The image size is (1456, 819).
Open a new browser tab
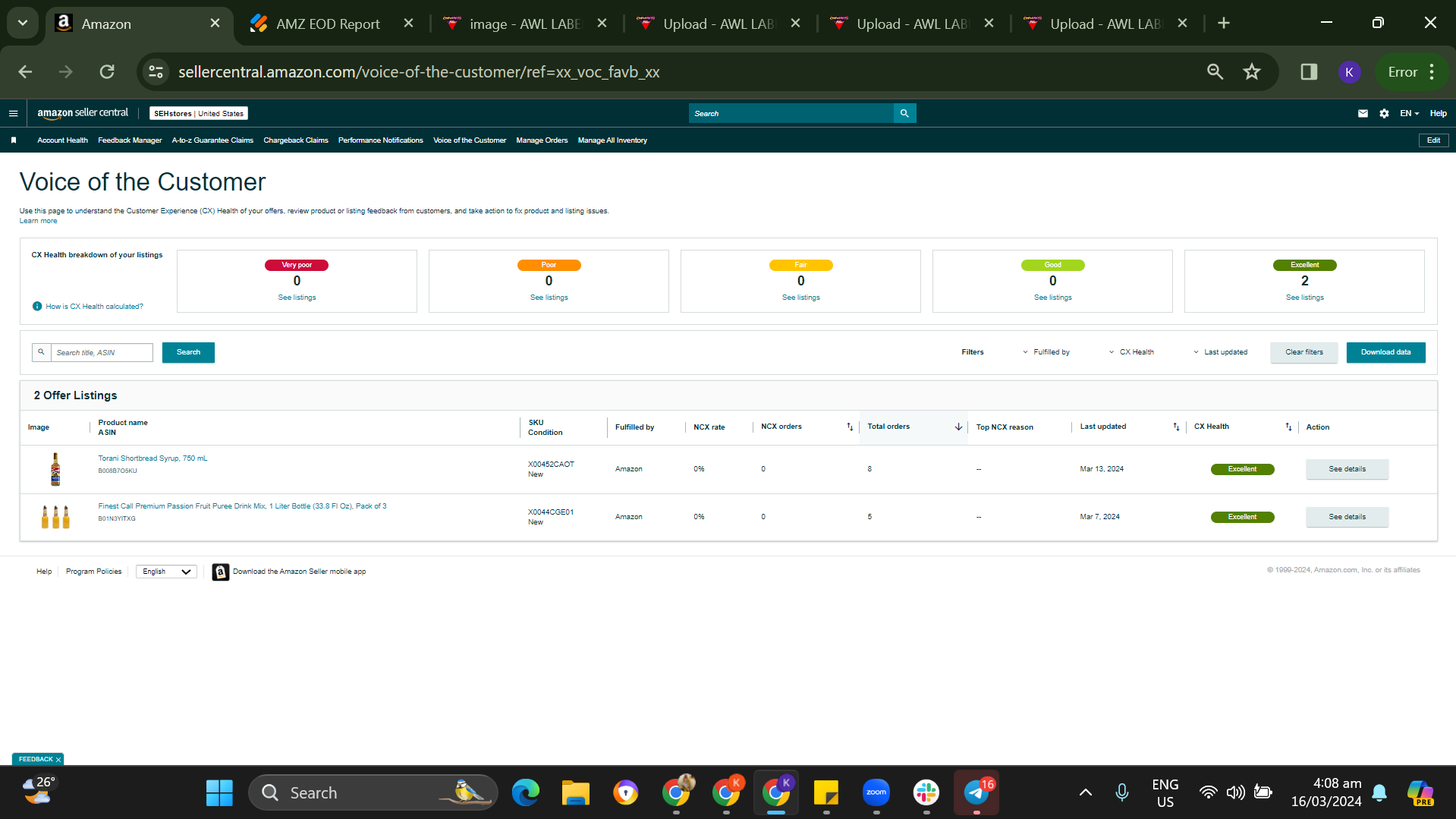point(1224,24)
